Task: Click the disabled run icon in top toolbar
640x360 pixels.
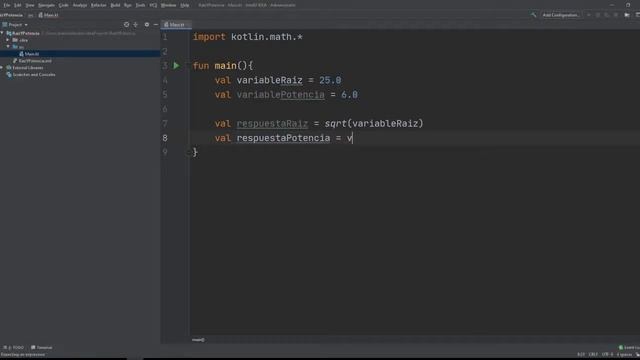Action: (589, 15)
